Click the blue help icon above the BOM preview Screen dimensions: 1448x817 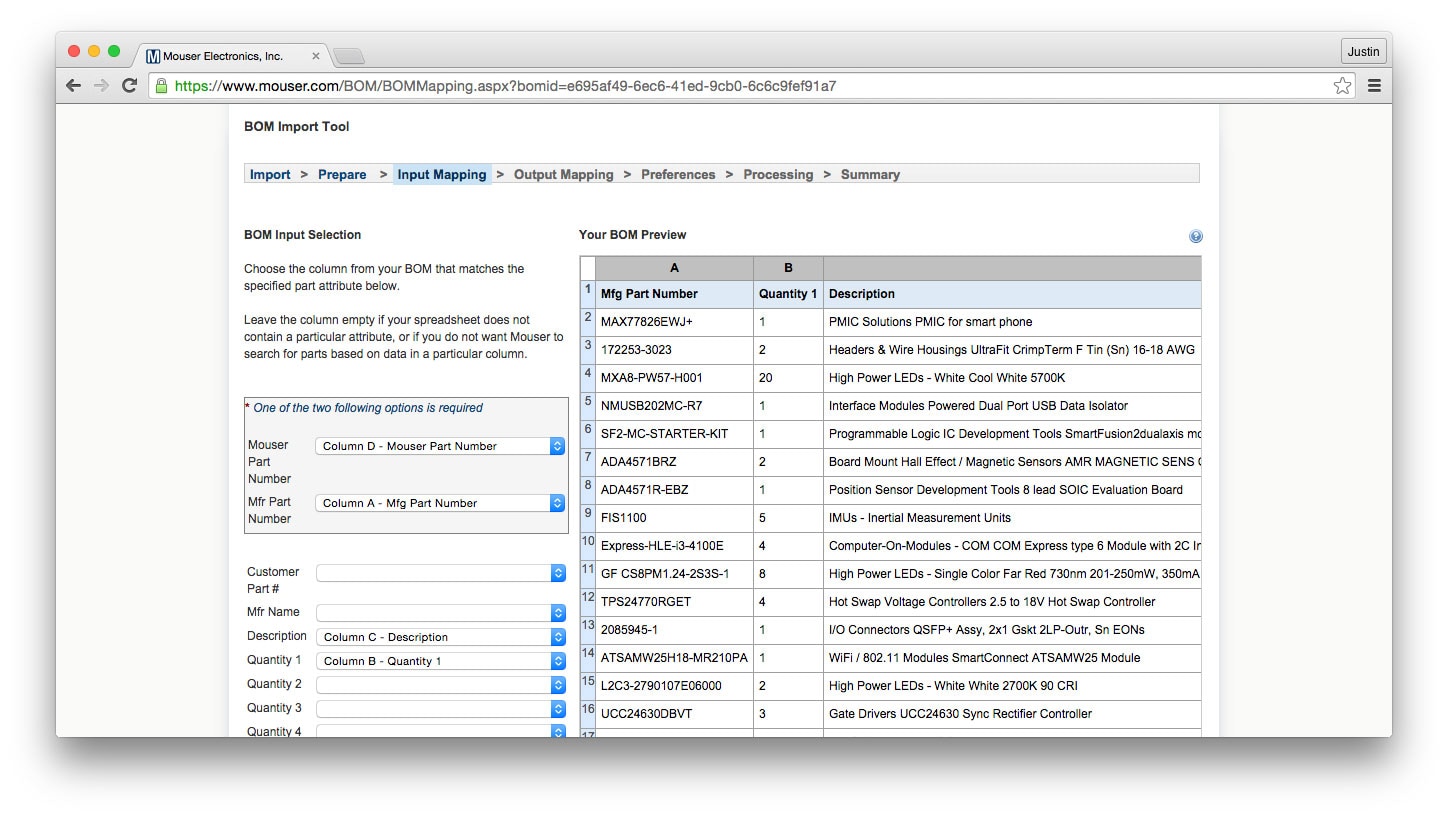1195,237
